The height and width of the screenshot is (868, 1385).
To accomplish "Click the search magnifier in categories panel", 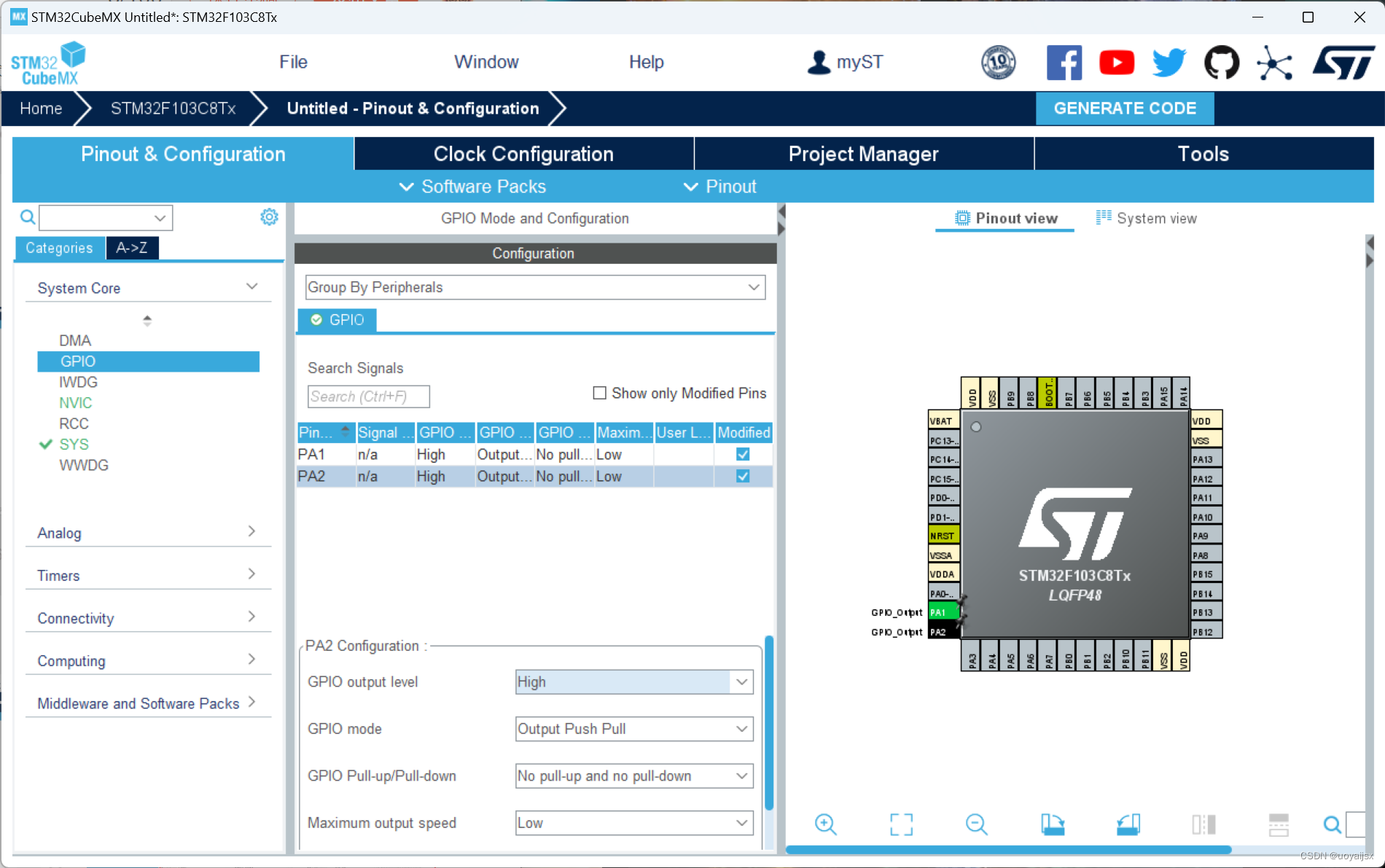I will (27, 217).
